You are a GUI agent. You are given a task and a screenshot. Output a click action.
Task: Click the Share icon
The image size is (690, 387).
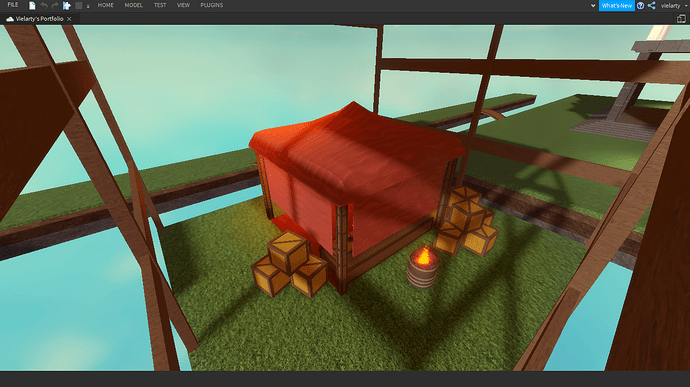[652, 6]
